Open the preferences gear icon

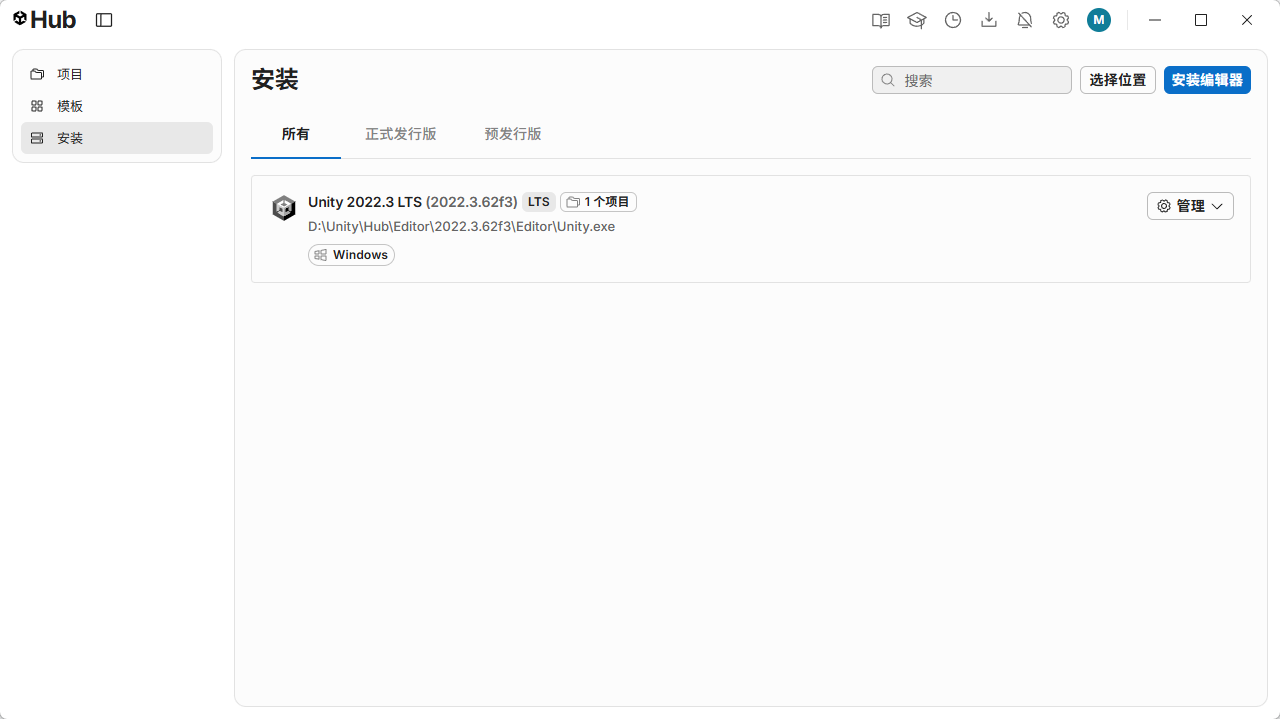tap(1061, 20)
